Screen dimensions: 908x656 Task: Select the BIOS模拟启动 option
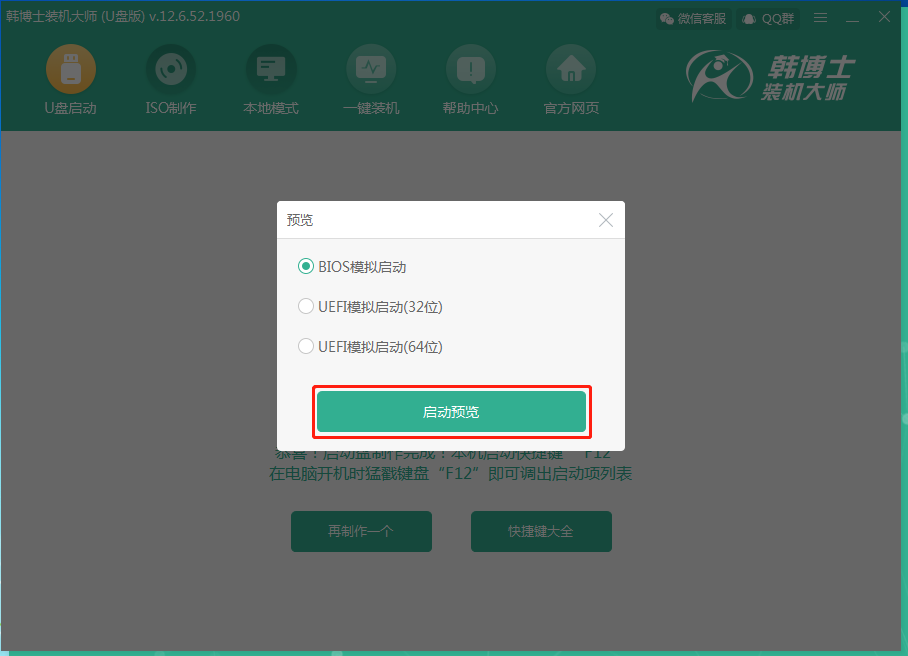click(x=306, y=266)
